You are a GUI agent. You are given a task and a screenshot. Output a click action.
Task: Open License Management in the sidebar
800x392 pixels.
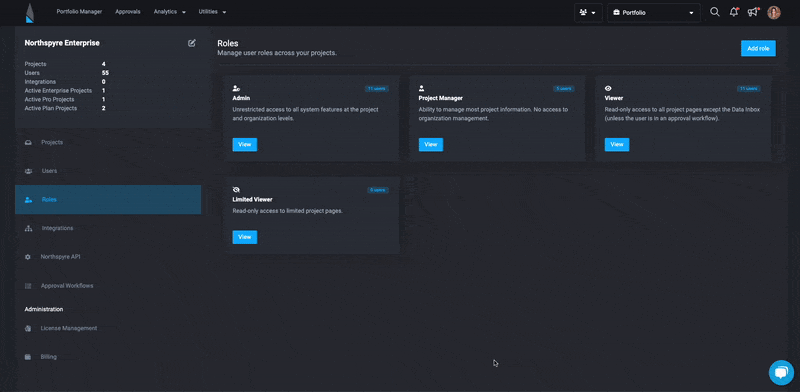pyautogui.click(x=108, y=328)
